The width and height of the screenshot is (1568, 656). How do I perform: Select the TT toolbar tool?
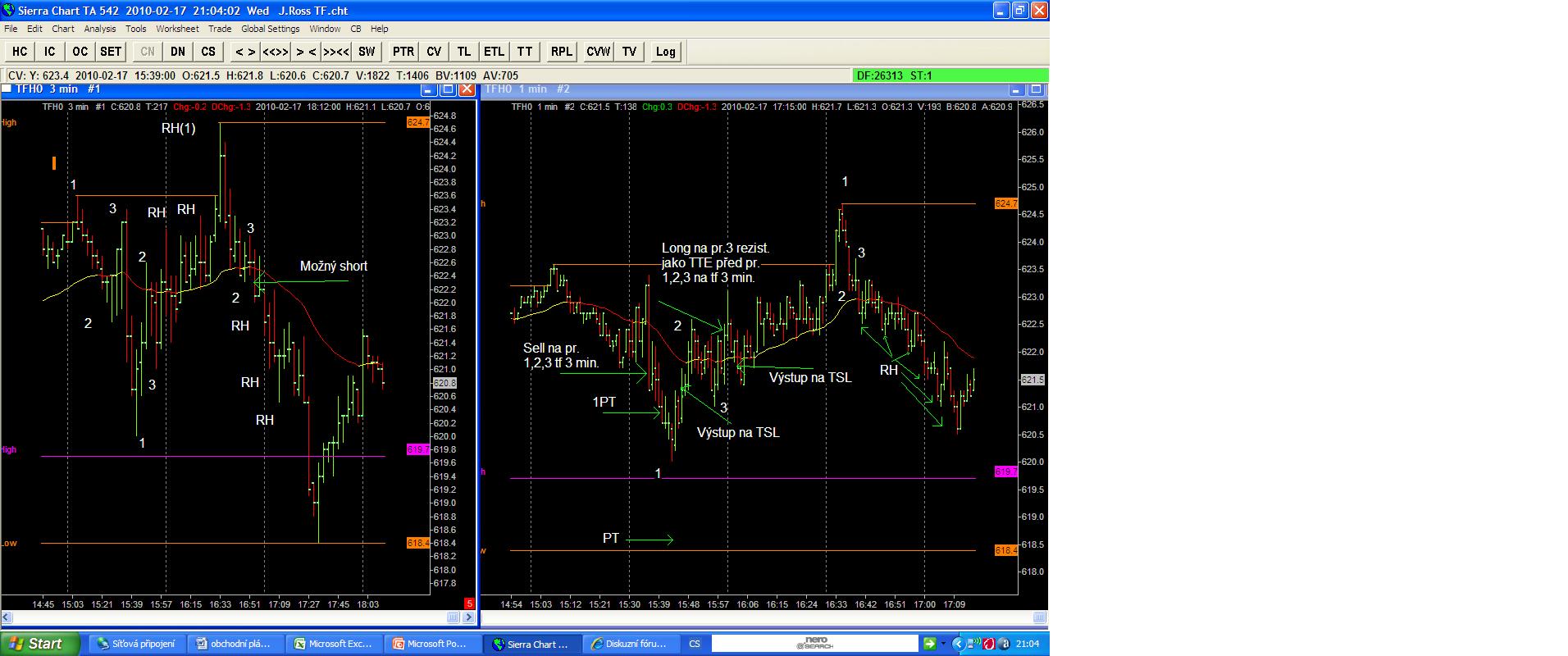pyautogui.click(x=525, y=52)
